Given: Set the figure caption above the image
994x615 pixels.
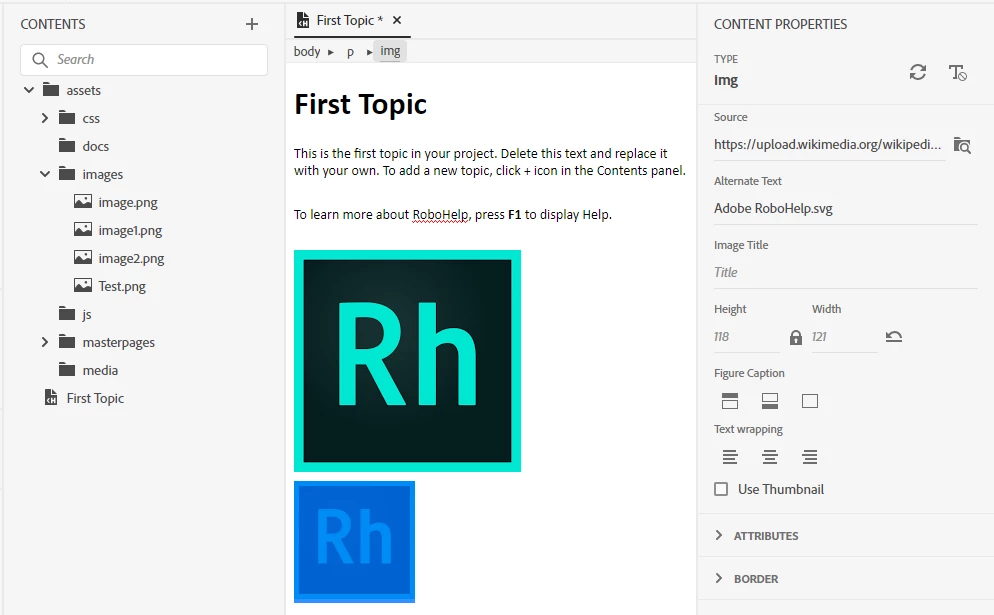Looking at the screenshot, I should coord(730,401).
